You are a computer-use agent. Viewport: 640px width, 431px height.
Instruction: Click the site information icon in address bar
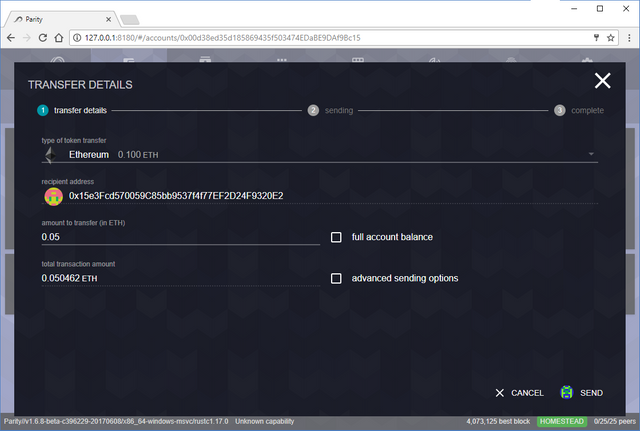coord(77,38)
